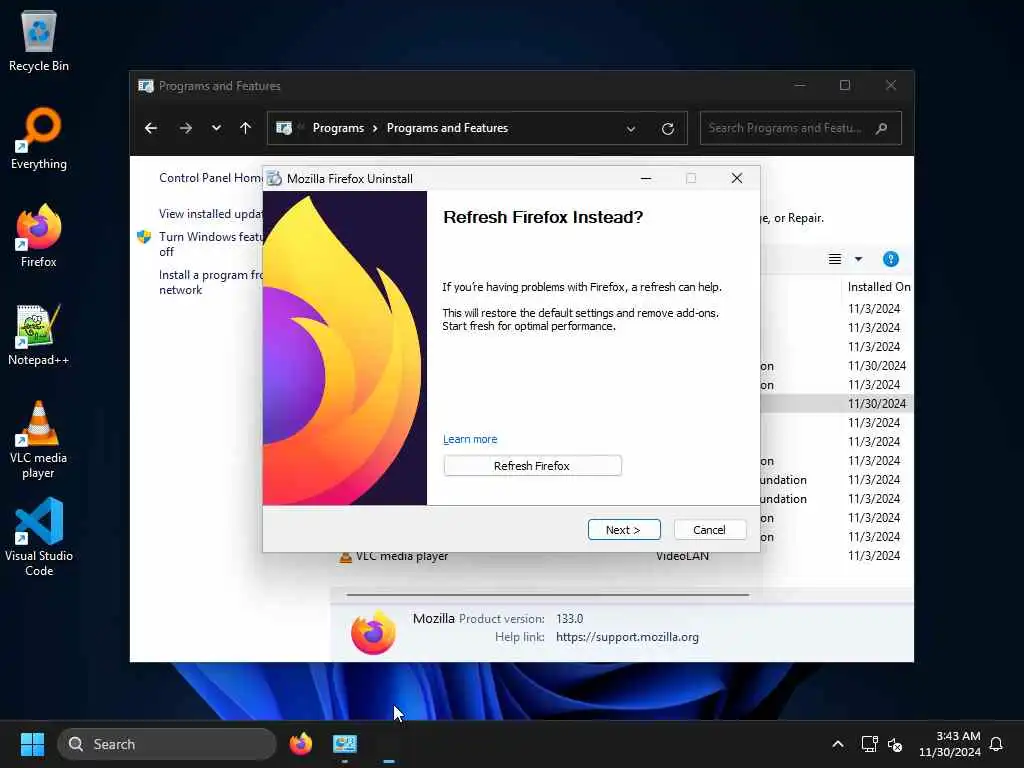1024x768 pixels.
Task: Open the Windows Start menu
Action: click(32, 744)
